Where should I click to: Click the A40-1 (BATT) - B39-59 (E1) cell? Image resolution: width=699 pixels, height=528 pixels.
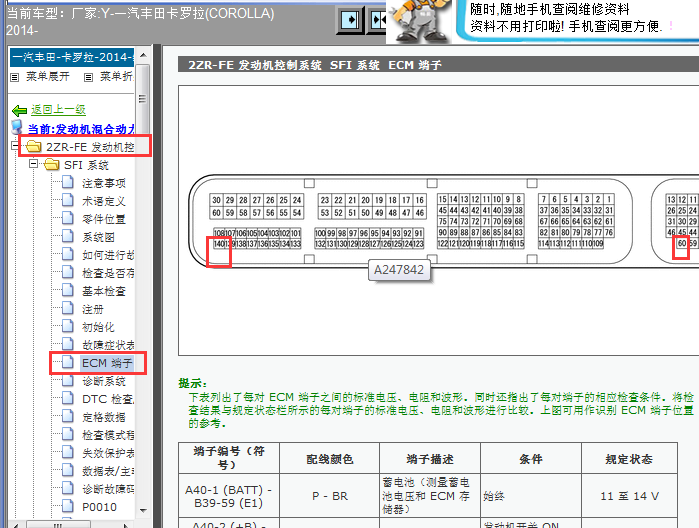(x=229, y=496)
